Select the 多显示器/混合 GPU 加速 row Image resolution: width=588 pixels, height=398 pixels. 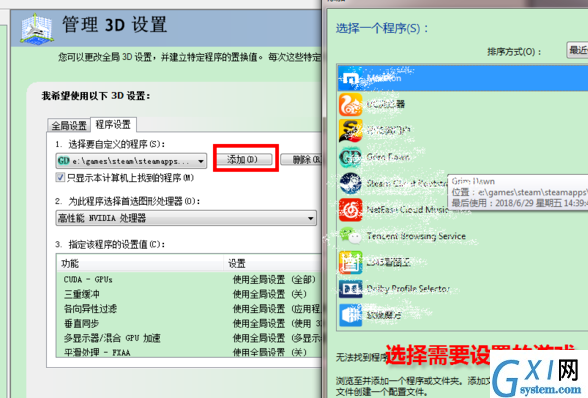pyautogui.click(x=189, y=338)
